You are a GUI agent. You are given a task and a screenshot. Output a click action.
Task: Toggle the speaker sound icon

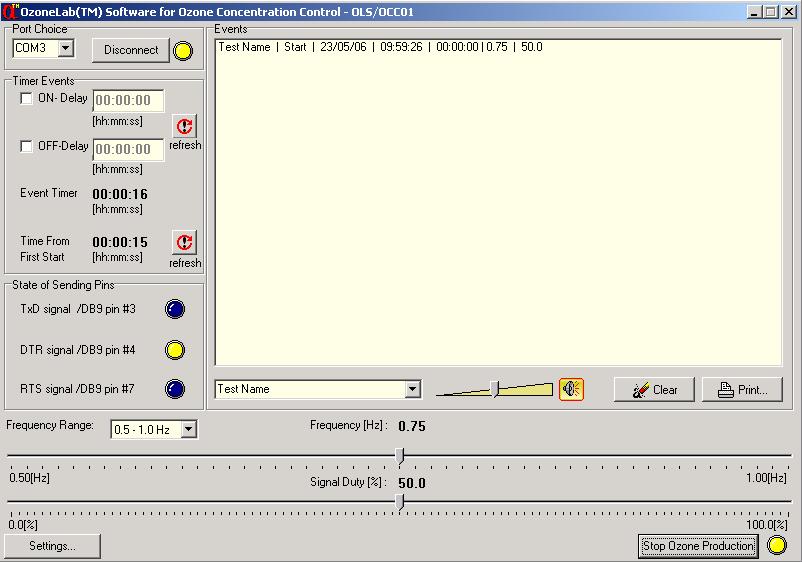tap(571, 390)
